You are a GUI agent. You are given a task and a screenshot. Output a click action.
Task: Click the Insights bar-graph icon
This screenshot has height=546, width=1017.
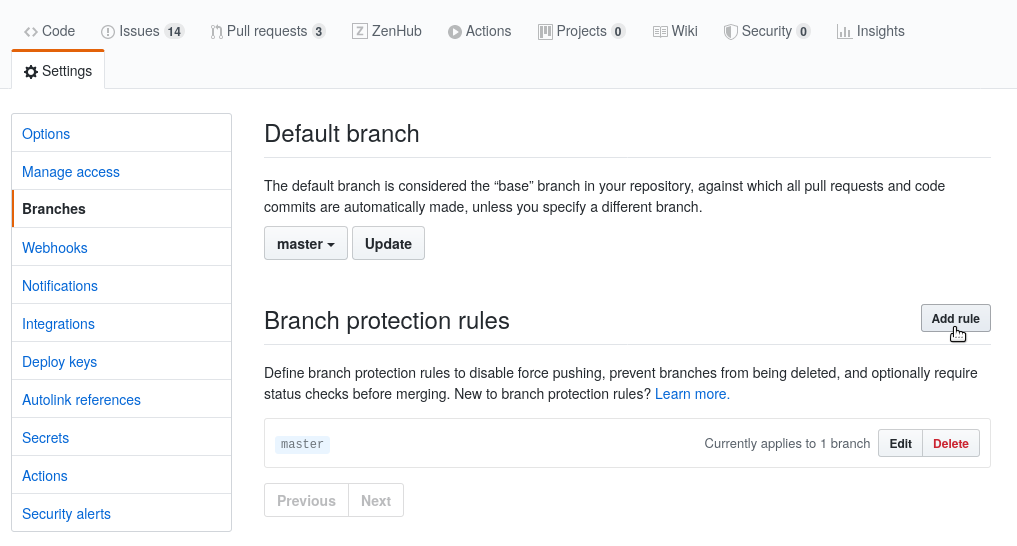tap(844, 32)
